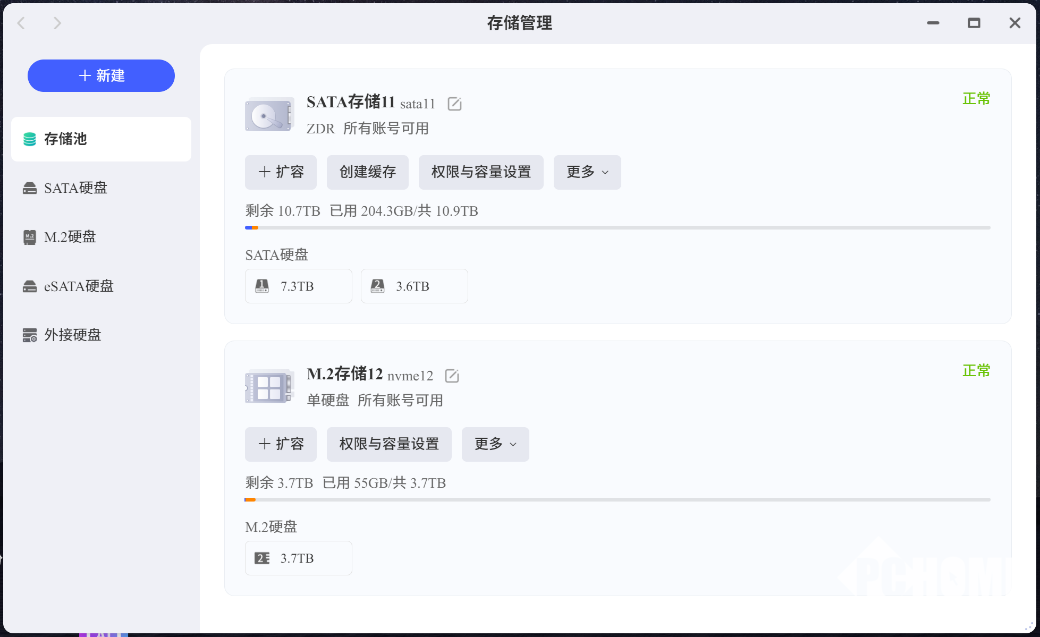Go back with the left arrow
The height and width of the screenshot is (637, 1040).
pos(22,23)
